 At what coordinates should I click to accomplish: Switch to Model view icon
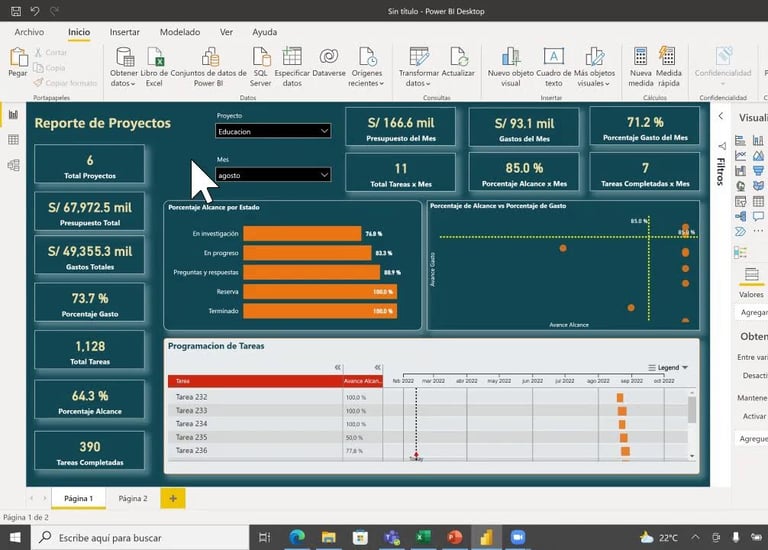point(13,165)
